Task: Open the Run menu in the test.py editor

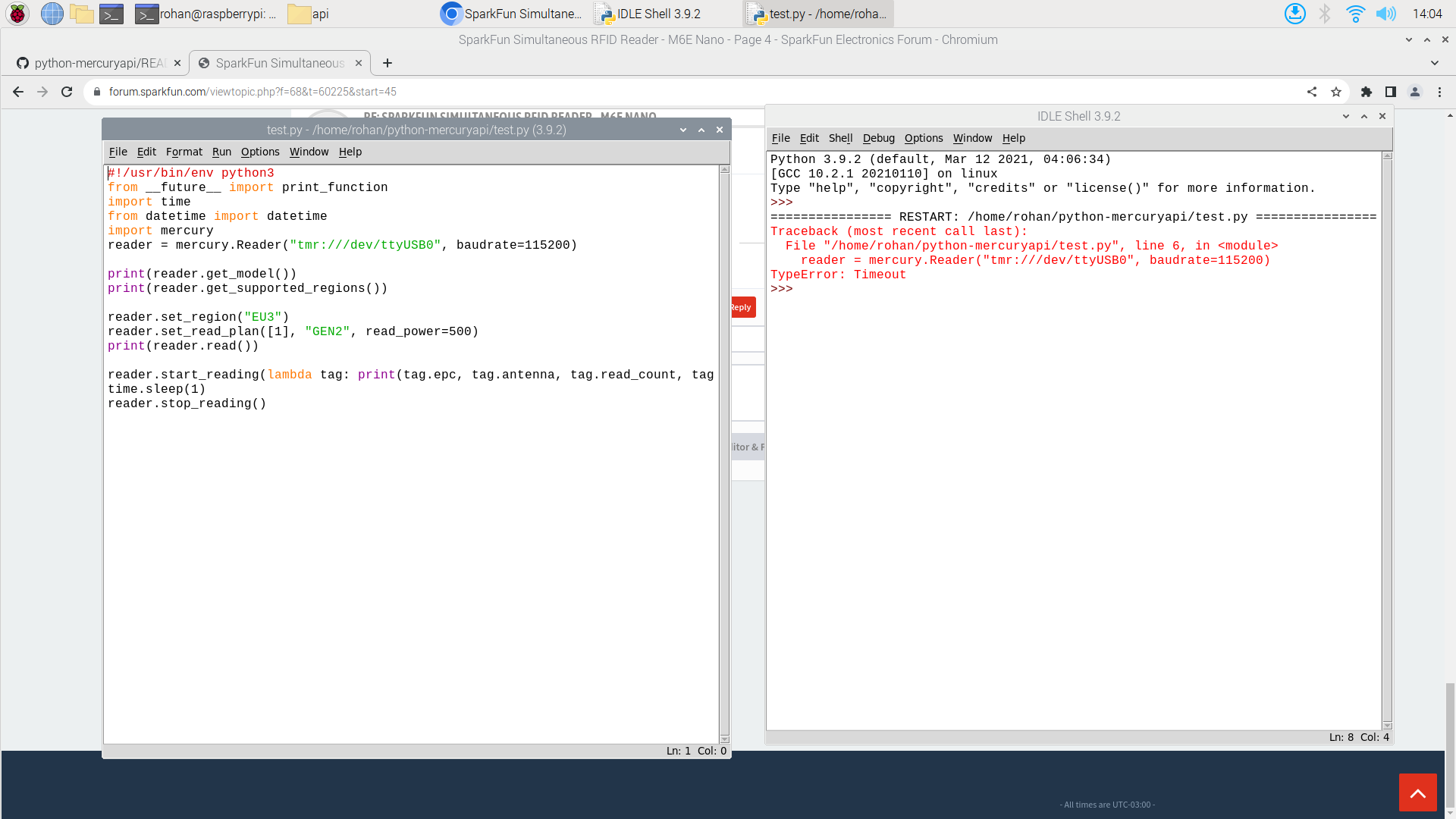Action: click(x=221, y=152)
